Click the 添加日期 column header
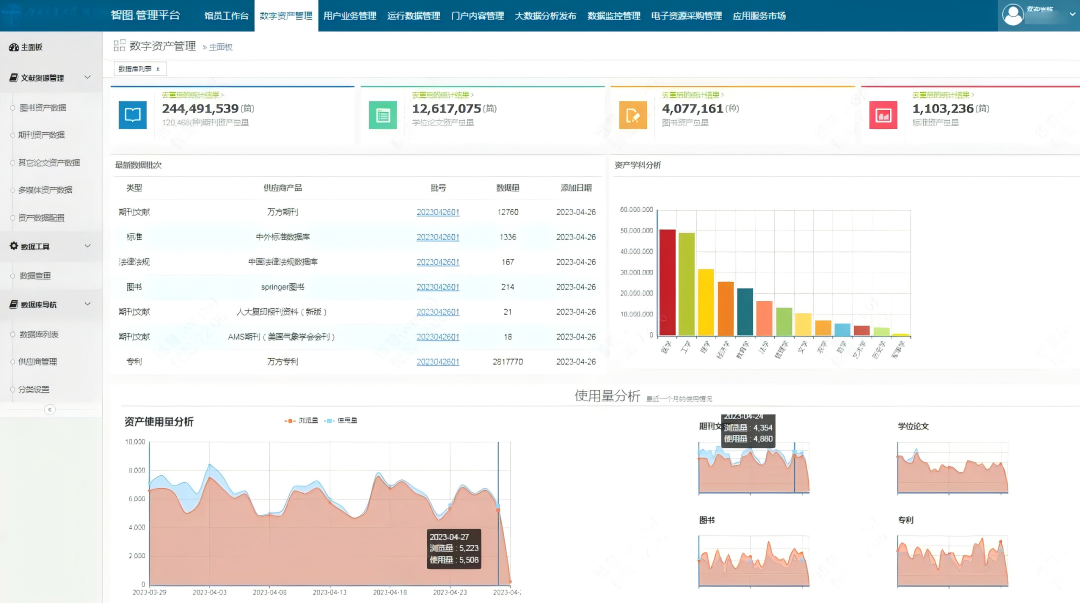Viewport: 1080px width, 603px height. pyautogui.click(x=576, y=187)
